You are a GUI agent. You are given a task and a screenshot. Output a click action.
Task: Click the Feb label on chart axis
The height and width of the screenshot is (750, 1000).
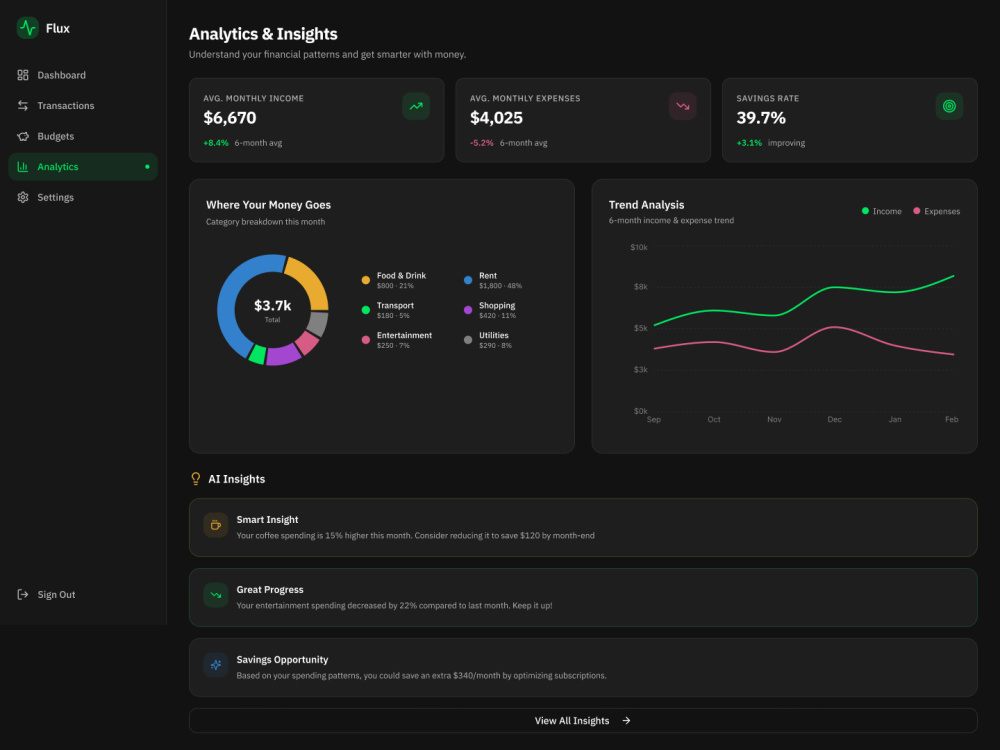point(952,420)
